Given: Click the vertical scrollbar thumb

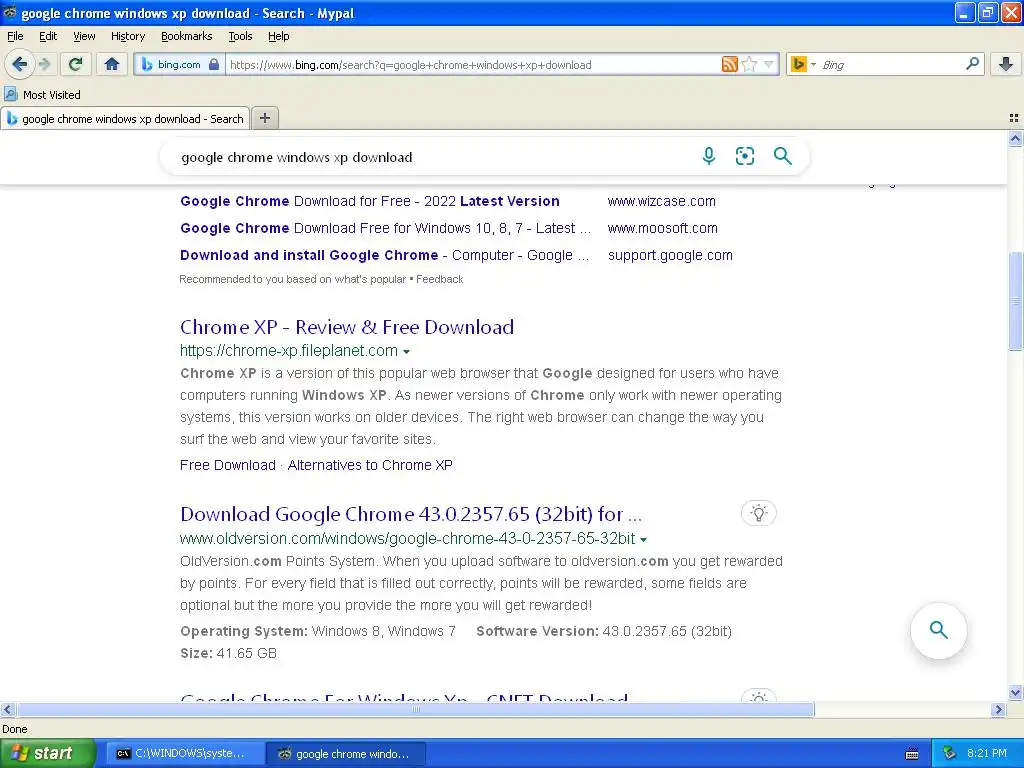Looking at the screenshot, I should tap(1015, 301).
